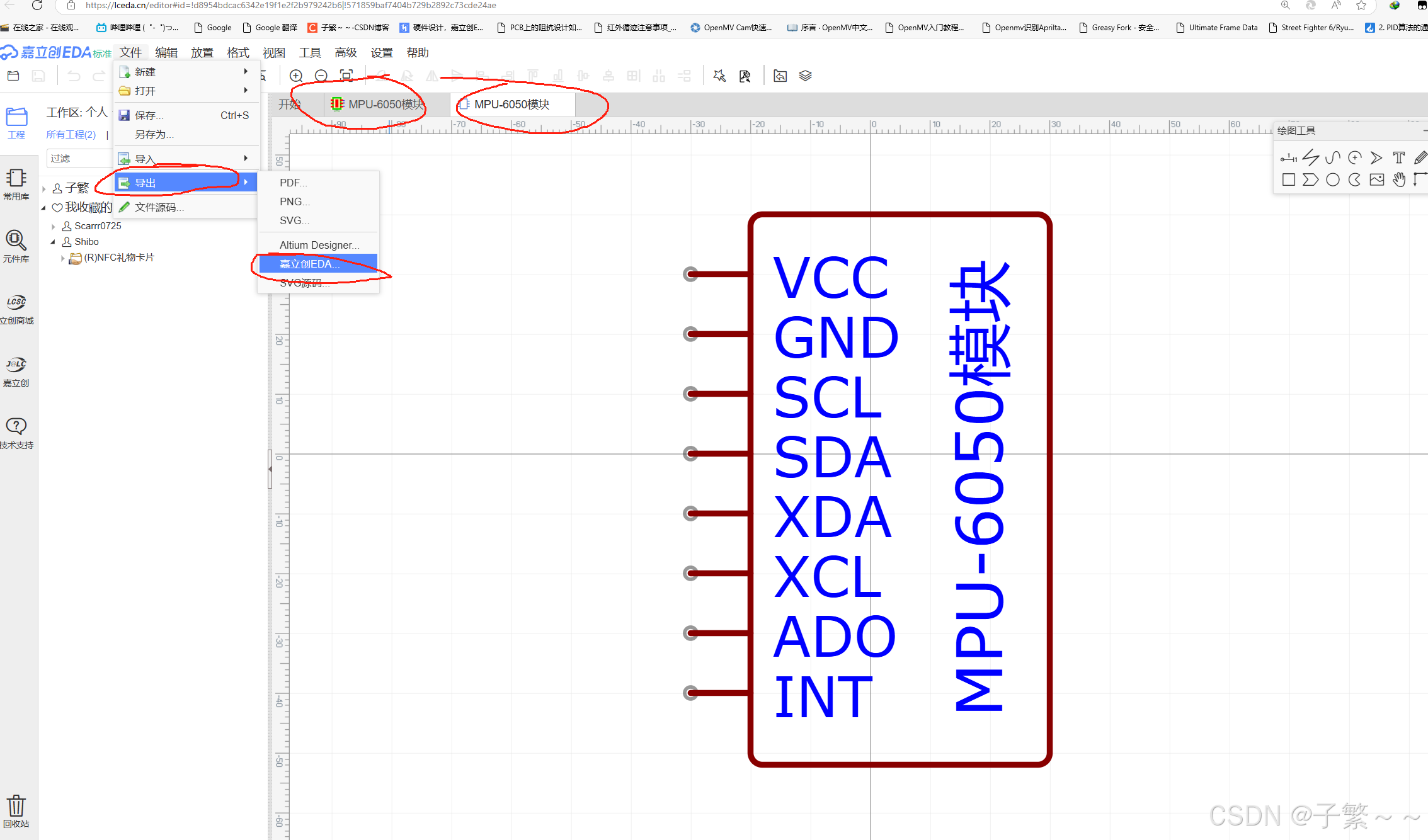The image size is (1428, 840).
Task: Expand the Scarrr0725 tree node
Action: 54,226
